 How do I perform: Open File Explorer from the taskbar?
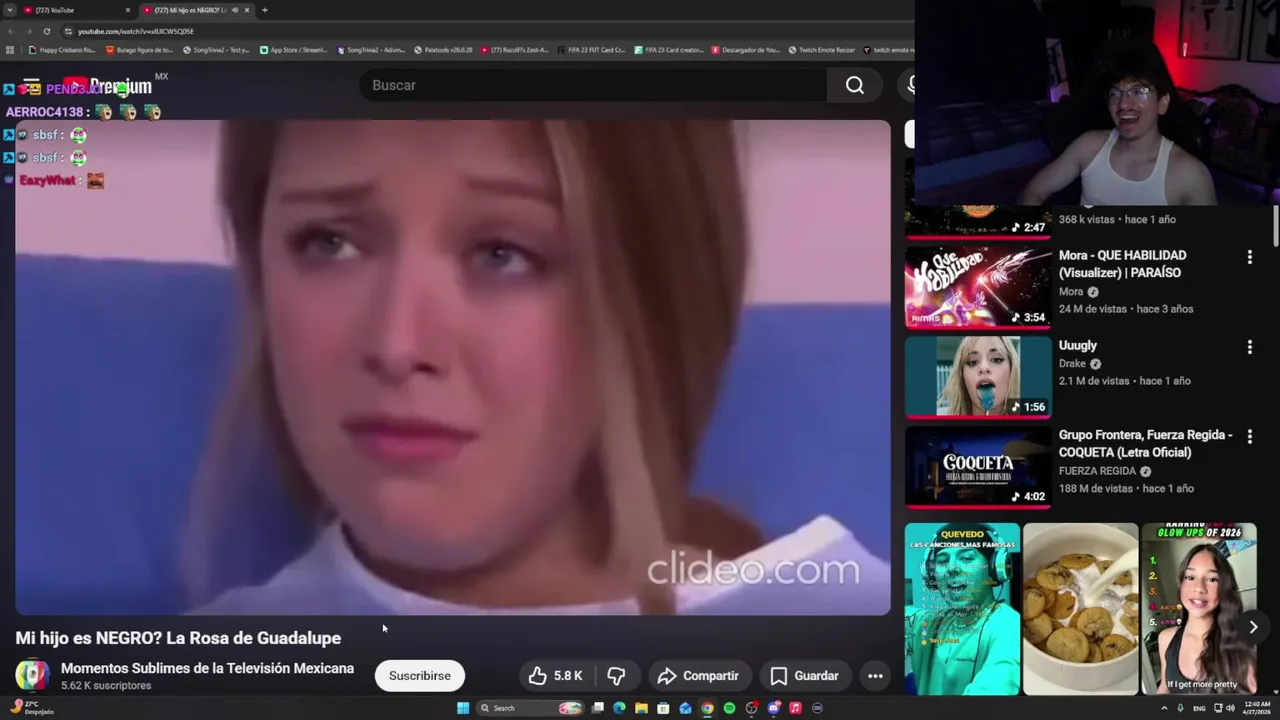641,708
